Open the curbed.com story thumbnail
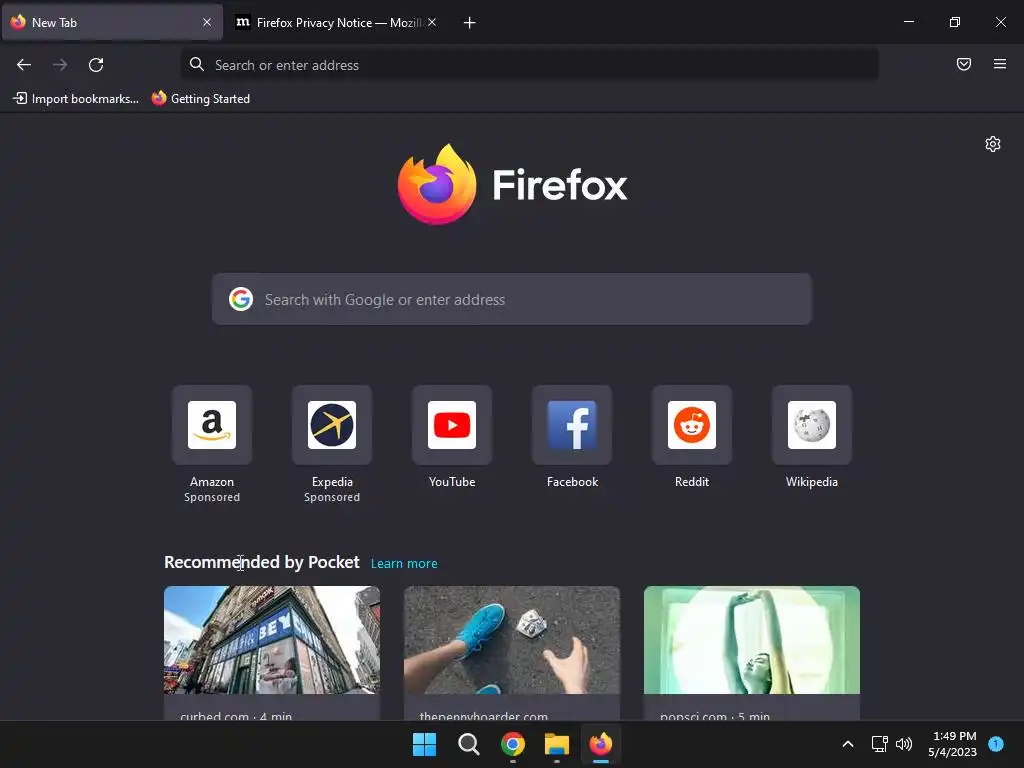 [x=272, y=640]
